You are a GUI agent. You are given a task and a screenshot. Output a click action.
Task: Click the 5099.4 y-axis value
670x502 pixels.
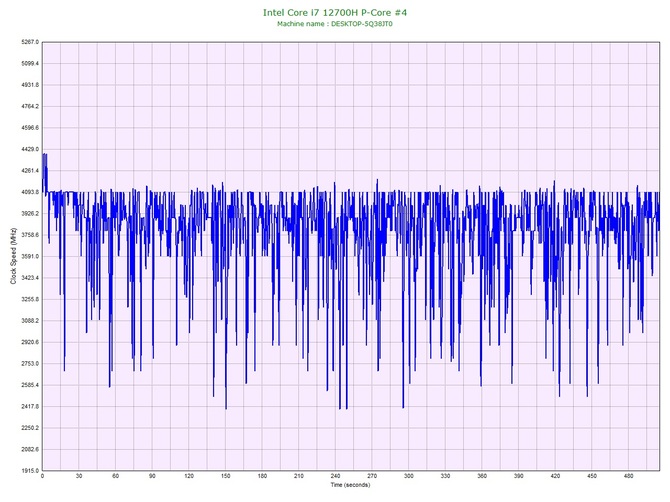(30, 64)
